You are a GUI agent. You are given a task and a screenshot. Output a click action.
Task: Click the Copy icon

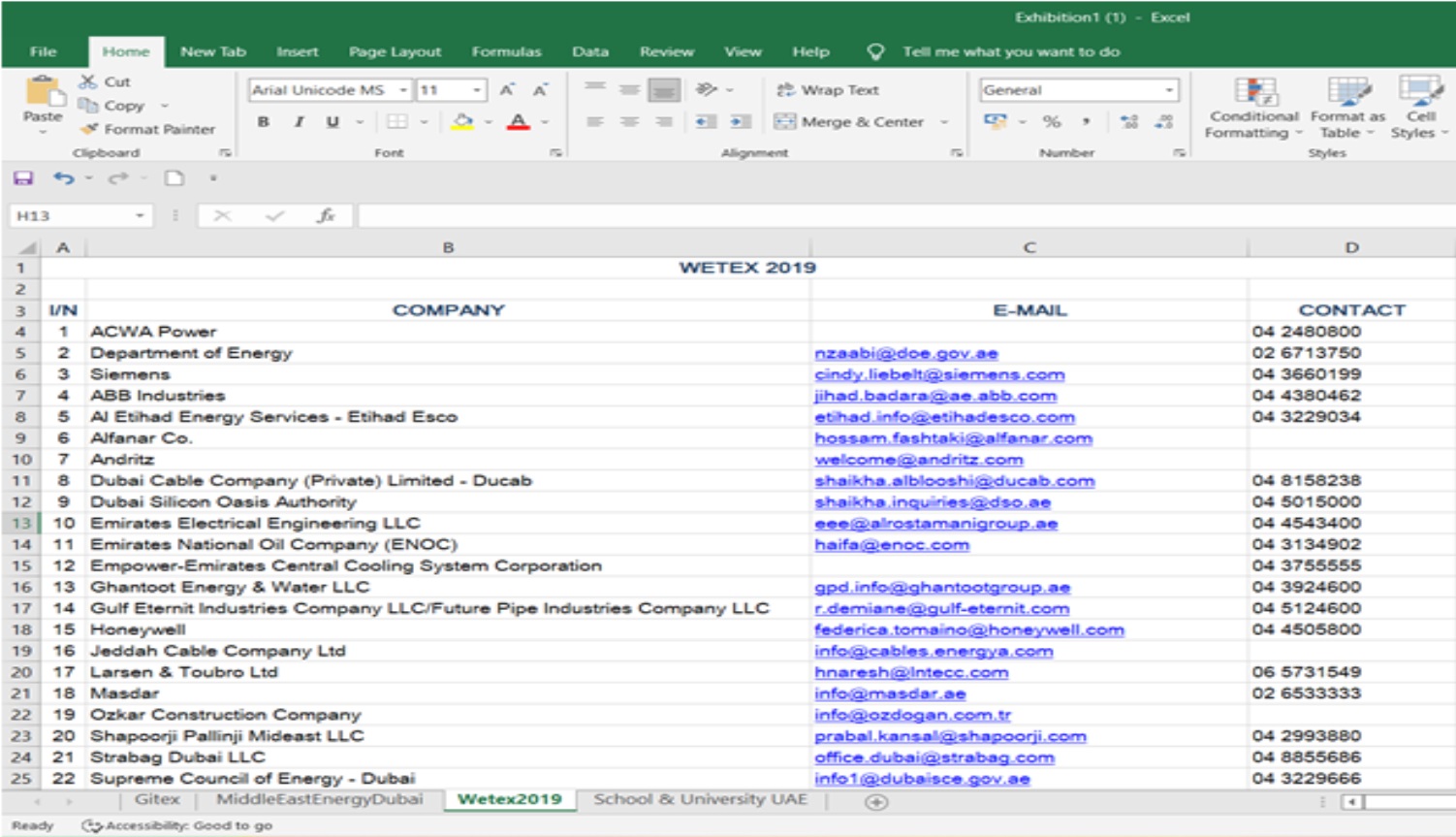(x=88, y=105)
